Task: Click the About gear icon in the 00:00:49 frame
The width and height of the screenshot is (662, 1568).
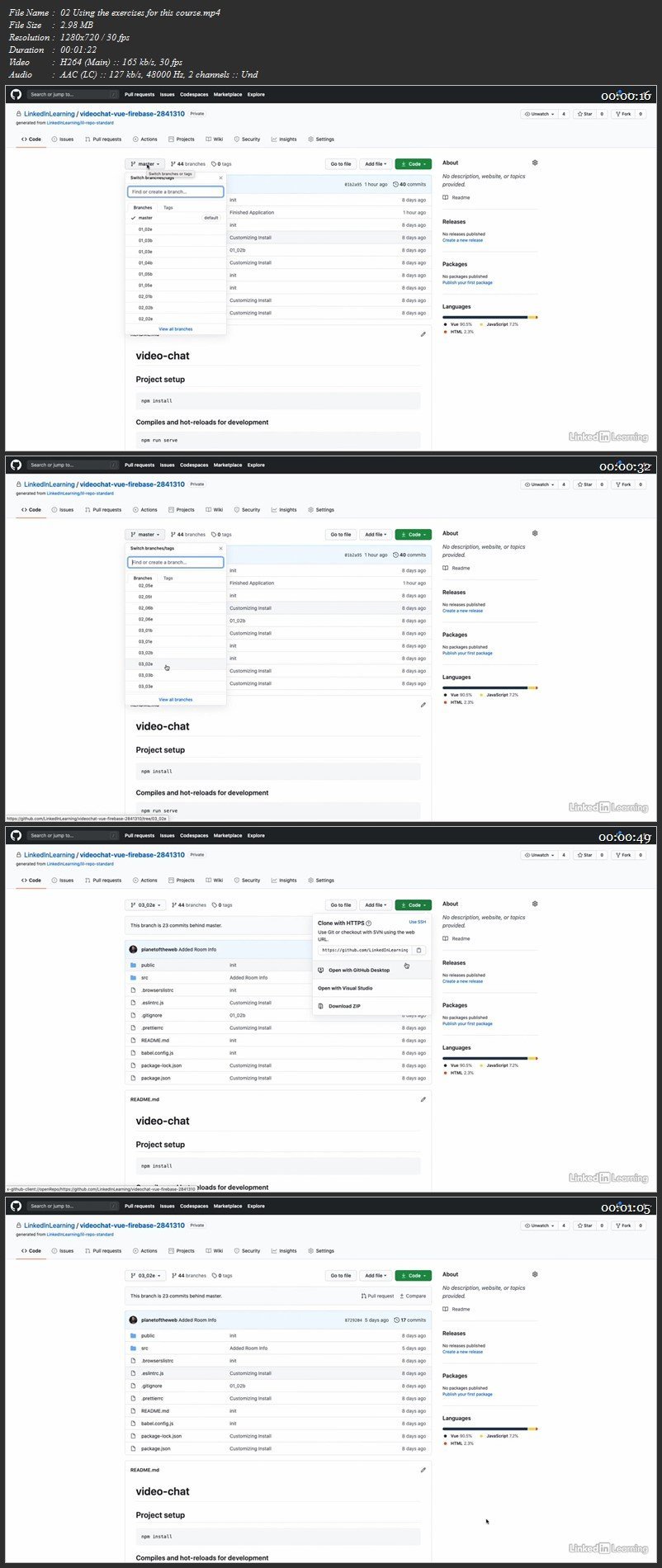Action: pos(535,904)
